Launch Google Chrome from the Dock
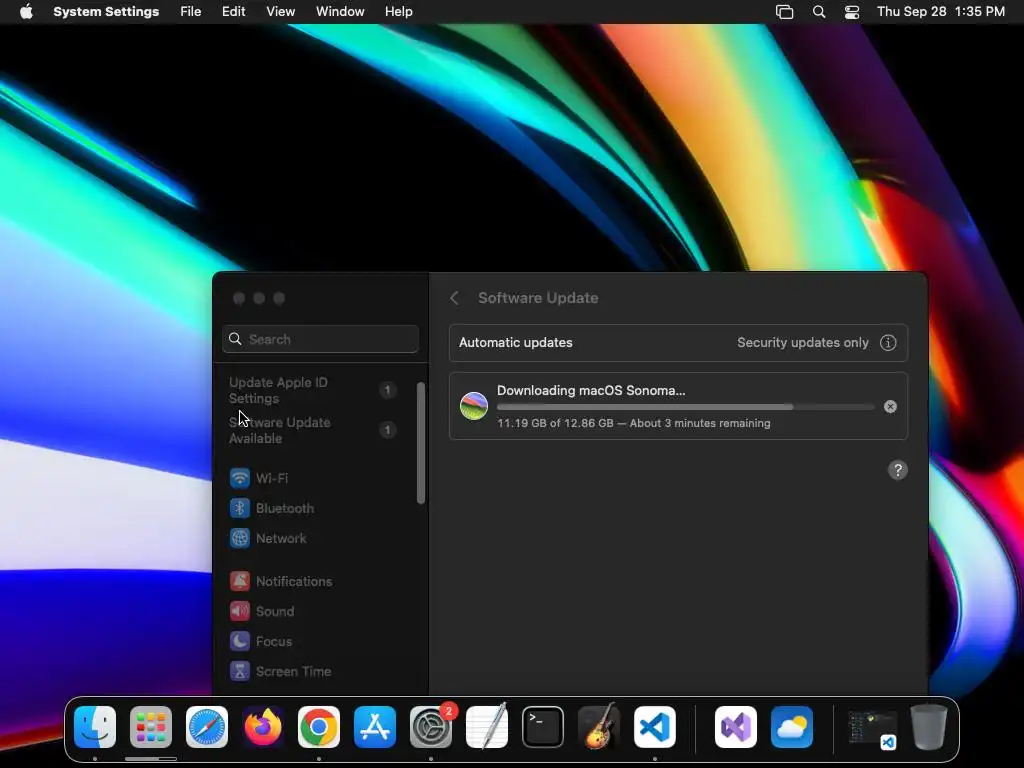Image resolution: width=1024 pixels, height=768 pixels. point(319,727)
